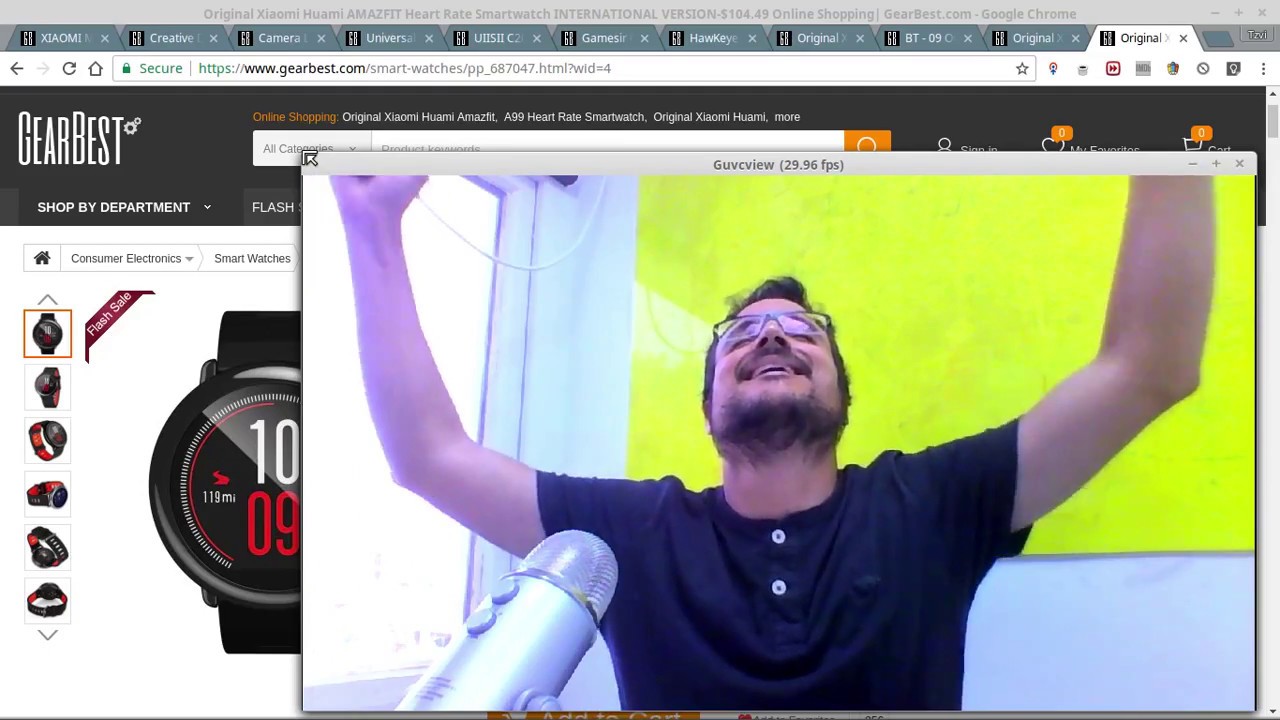Click Original Xiaomi Huami Amazfit link
This screenshot has width=1280, height=720.
419,117
